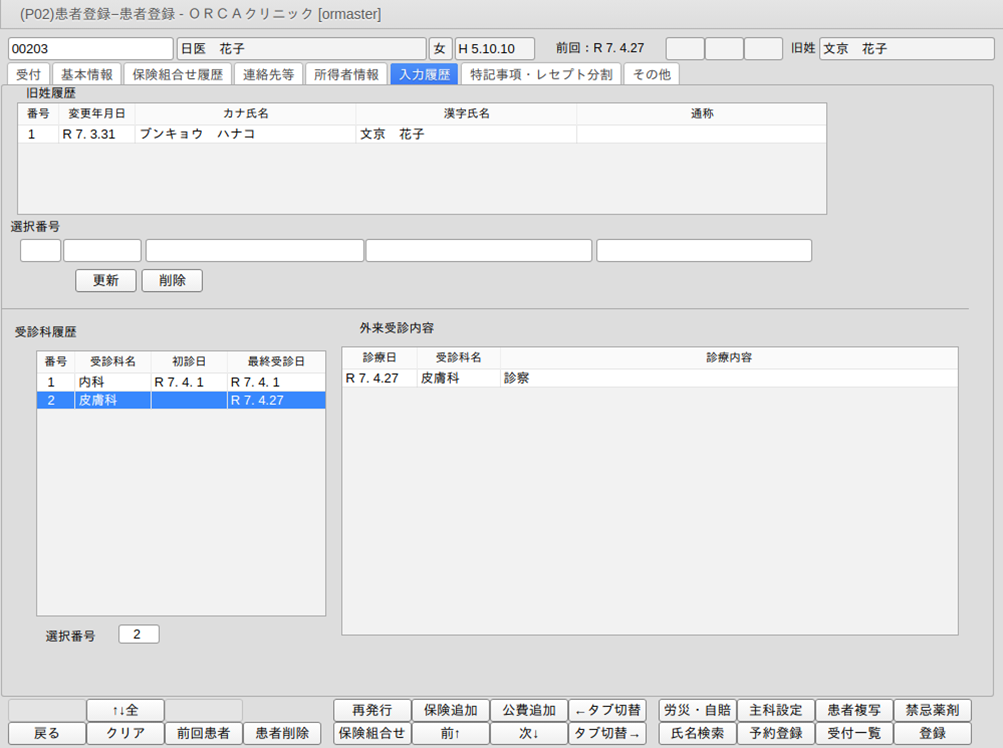Click the 再発行 button
Screen dimensions: 1003x748
(x=371, y=710)
